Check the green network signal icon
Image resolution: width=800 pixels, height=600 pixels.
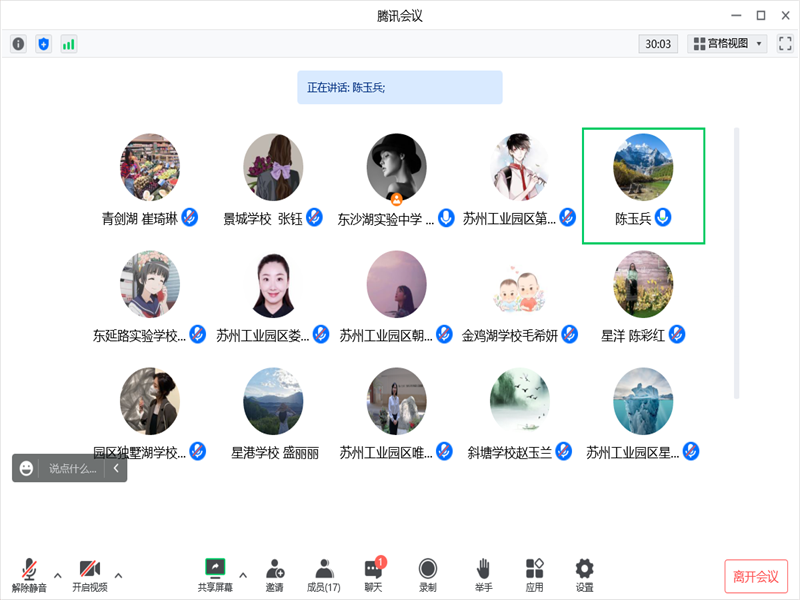(x=68, y=44)
